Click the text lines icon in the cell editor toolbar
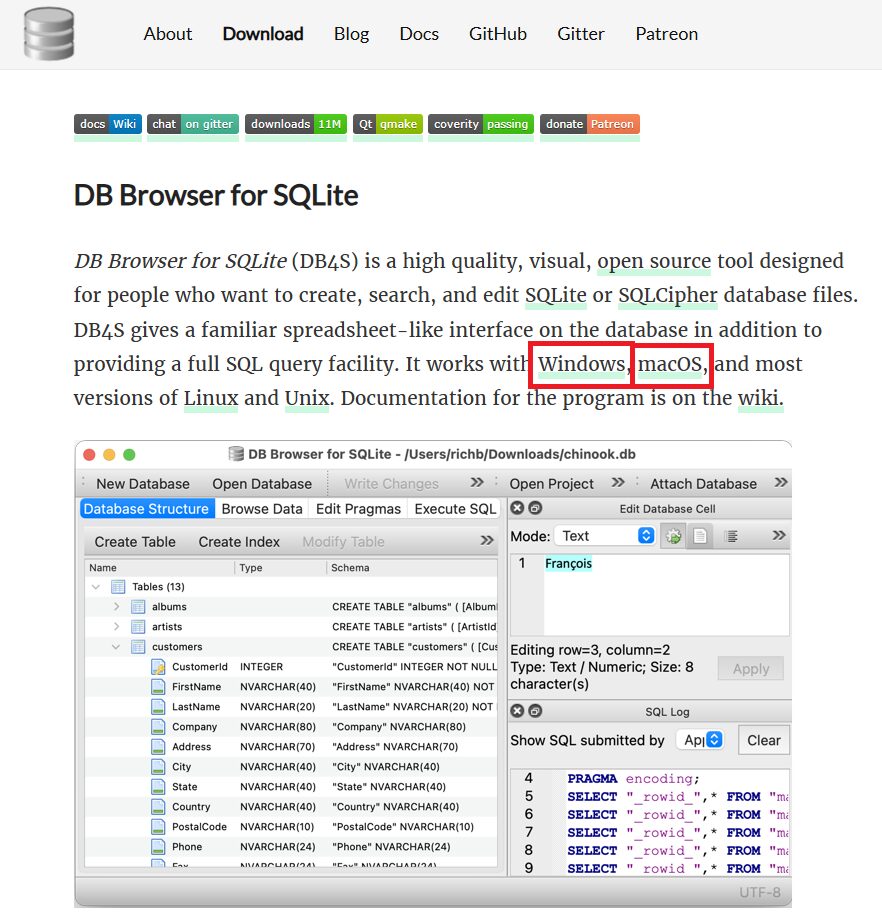The width and height of the screenshot is (882, 924). pos(731,536)
